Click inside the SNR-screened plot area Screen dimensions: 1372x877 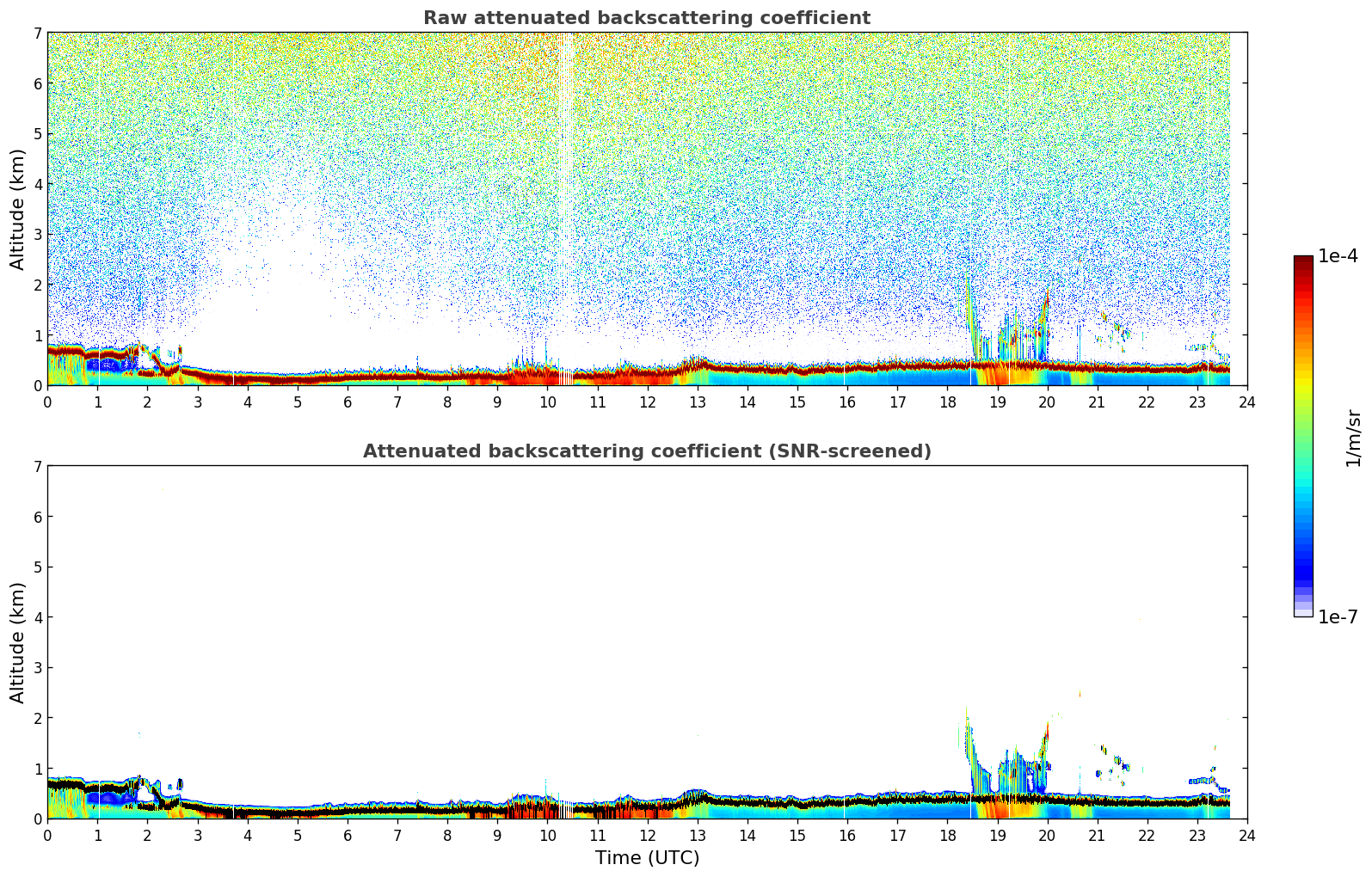point(647,642)
